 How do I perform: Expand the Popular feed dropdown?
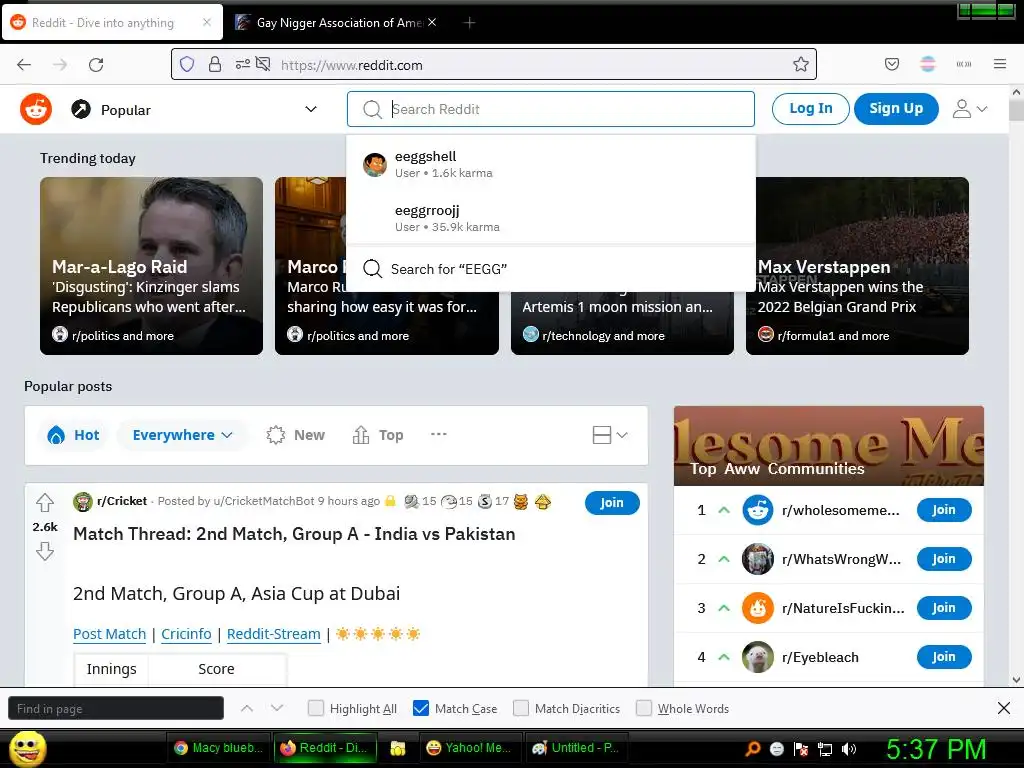[311, 109]
